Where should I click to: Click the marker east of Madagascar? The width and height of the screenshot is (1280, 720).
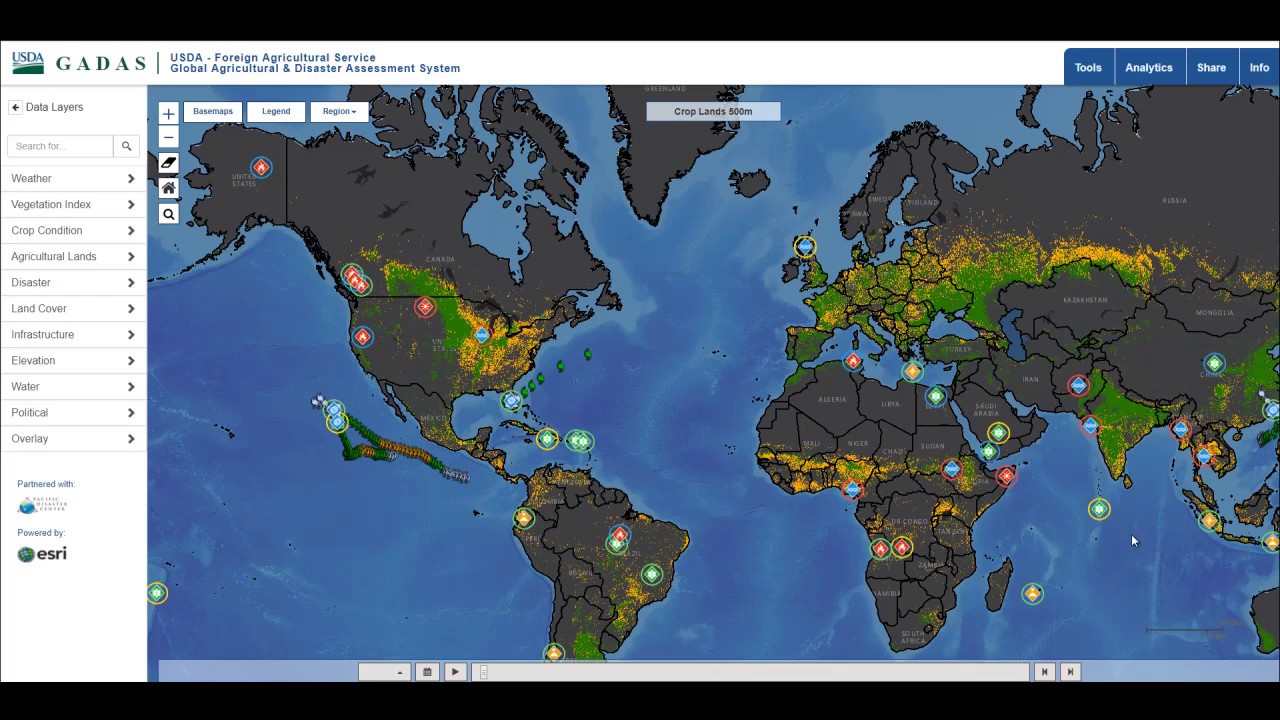coord(1033,594)
